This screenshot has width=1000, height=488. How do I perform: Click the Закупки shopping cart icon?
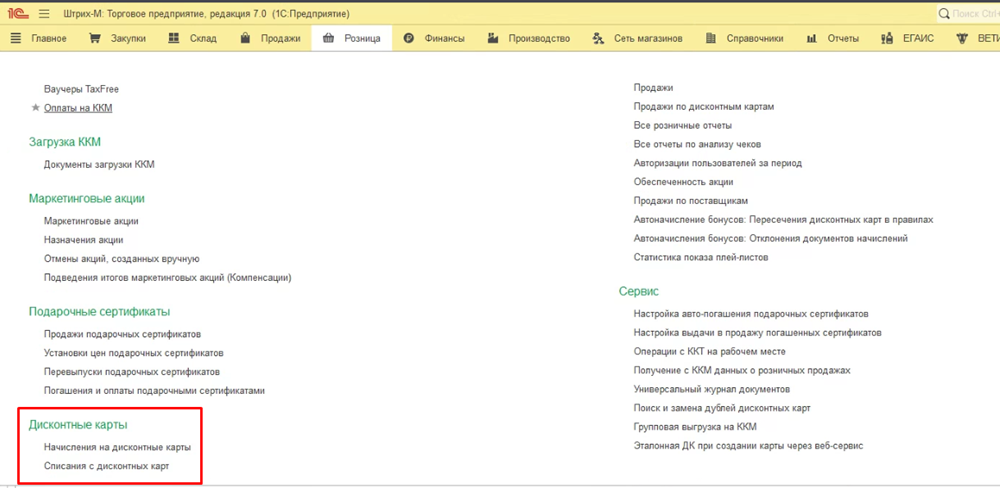coord(95,38)
